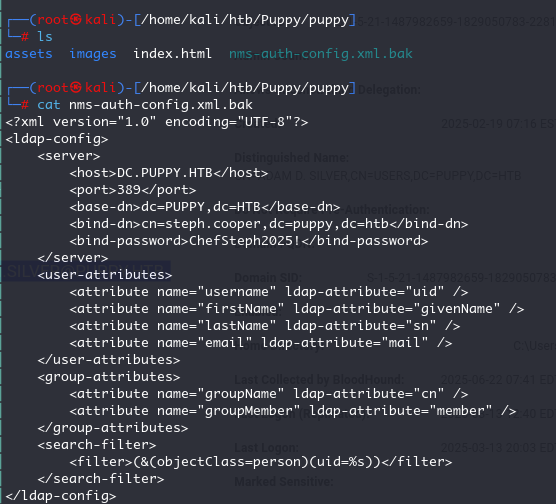The image size is (556, 504).
Task: Click the ChefSteph2025! bind password text
Action: point(245,241)
